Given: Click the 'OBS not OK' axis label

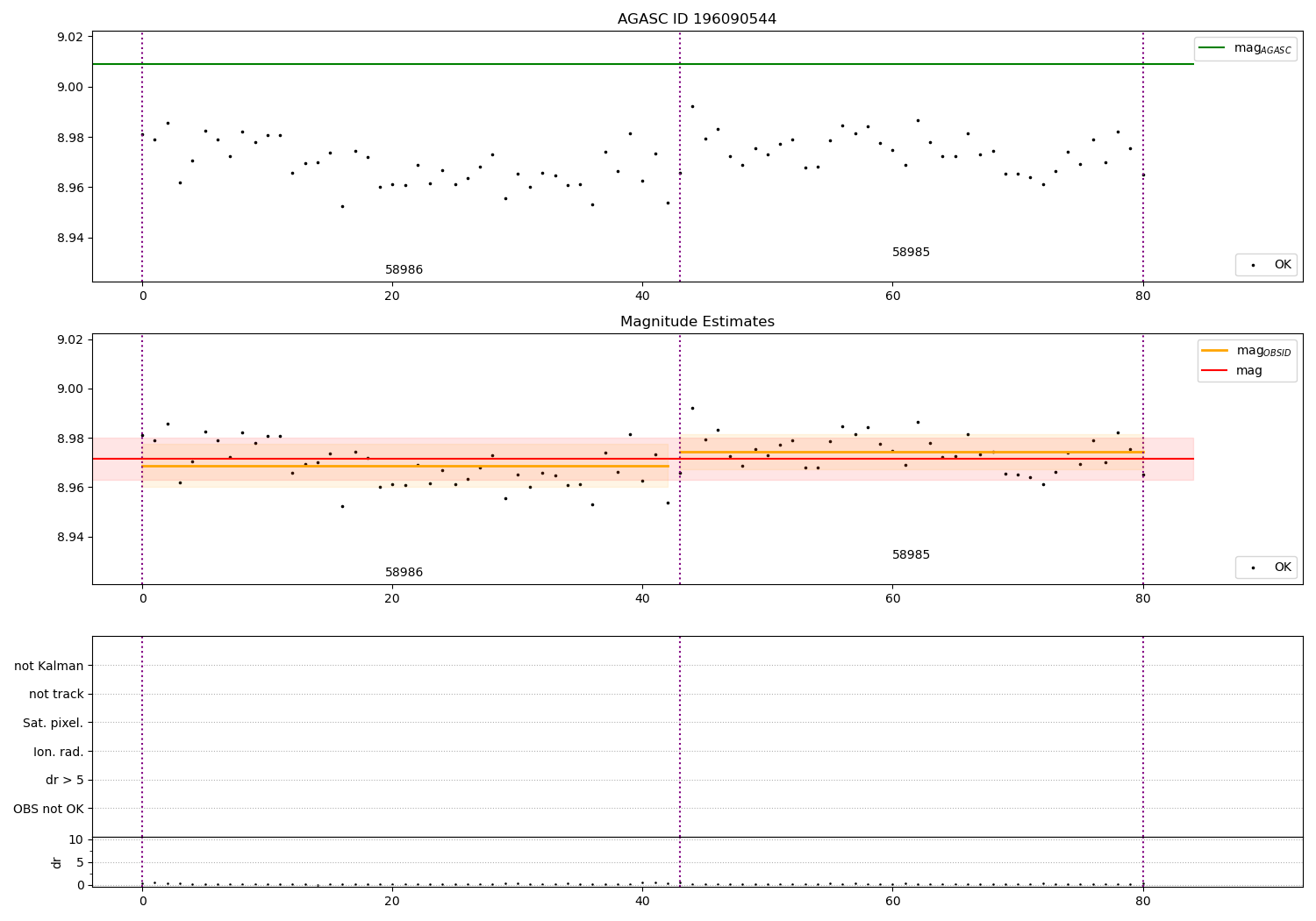Looking at the screenshot, I should point(48,809).
